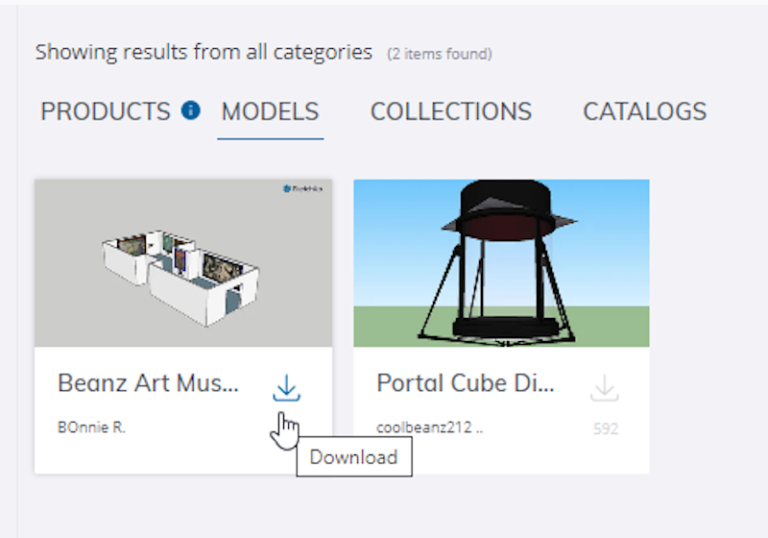Open the coolbeanz212 author profile link
Viewport: 768px width, 538px height.
[429, 428]
